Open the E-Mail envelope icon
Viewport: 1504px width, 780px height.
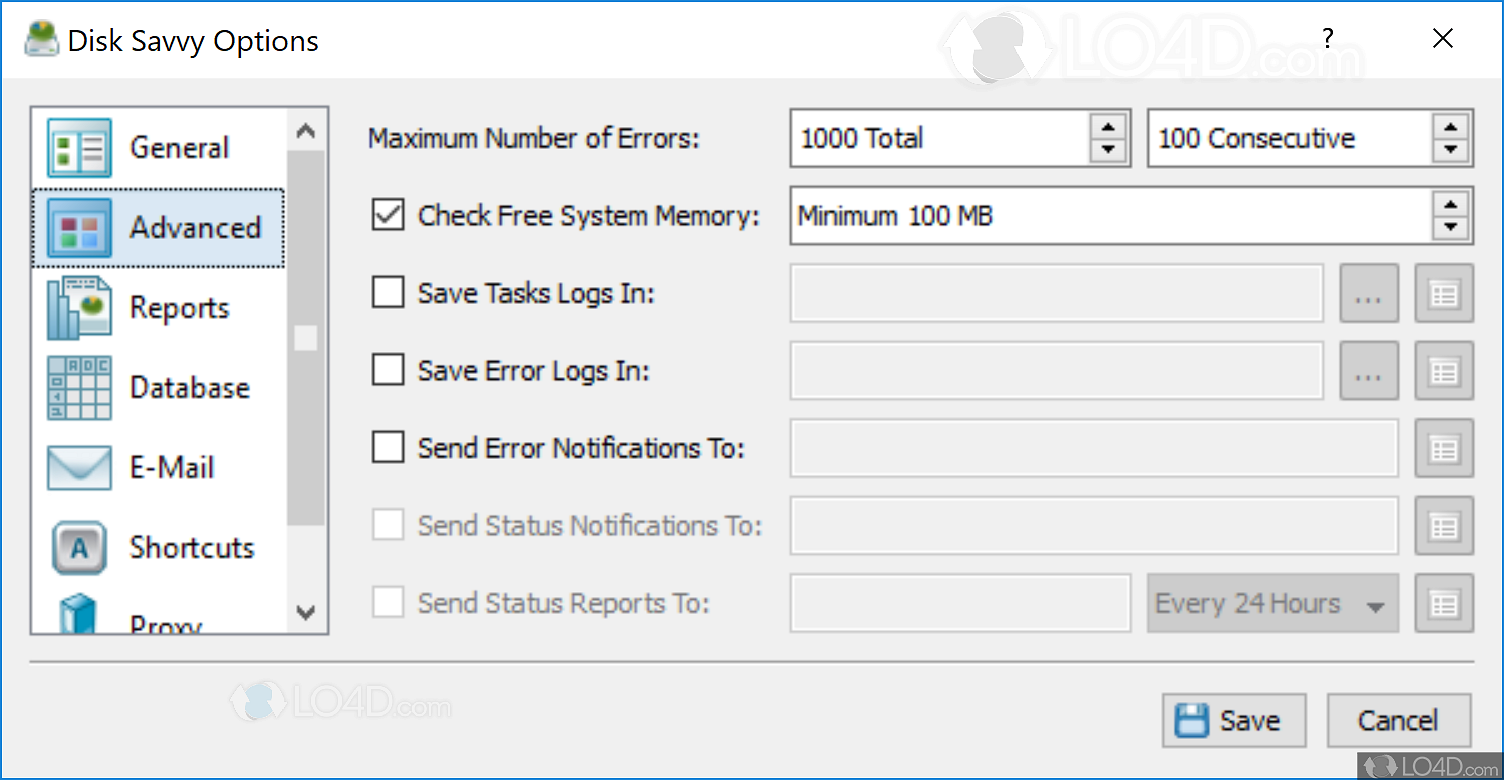[79, 468]
